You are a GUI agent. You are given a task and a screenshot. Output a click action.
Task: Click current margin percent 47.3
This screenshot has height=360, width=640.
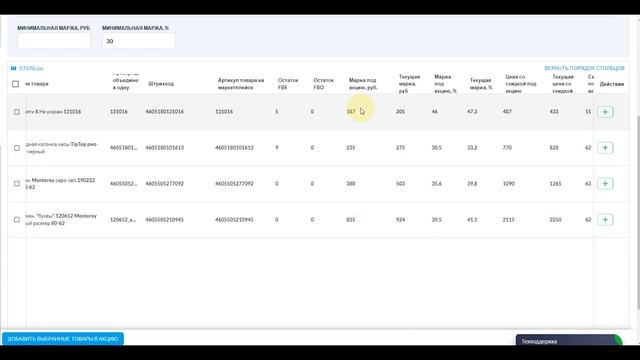472,112
